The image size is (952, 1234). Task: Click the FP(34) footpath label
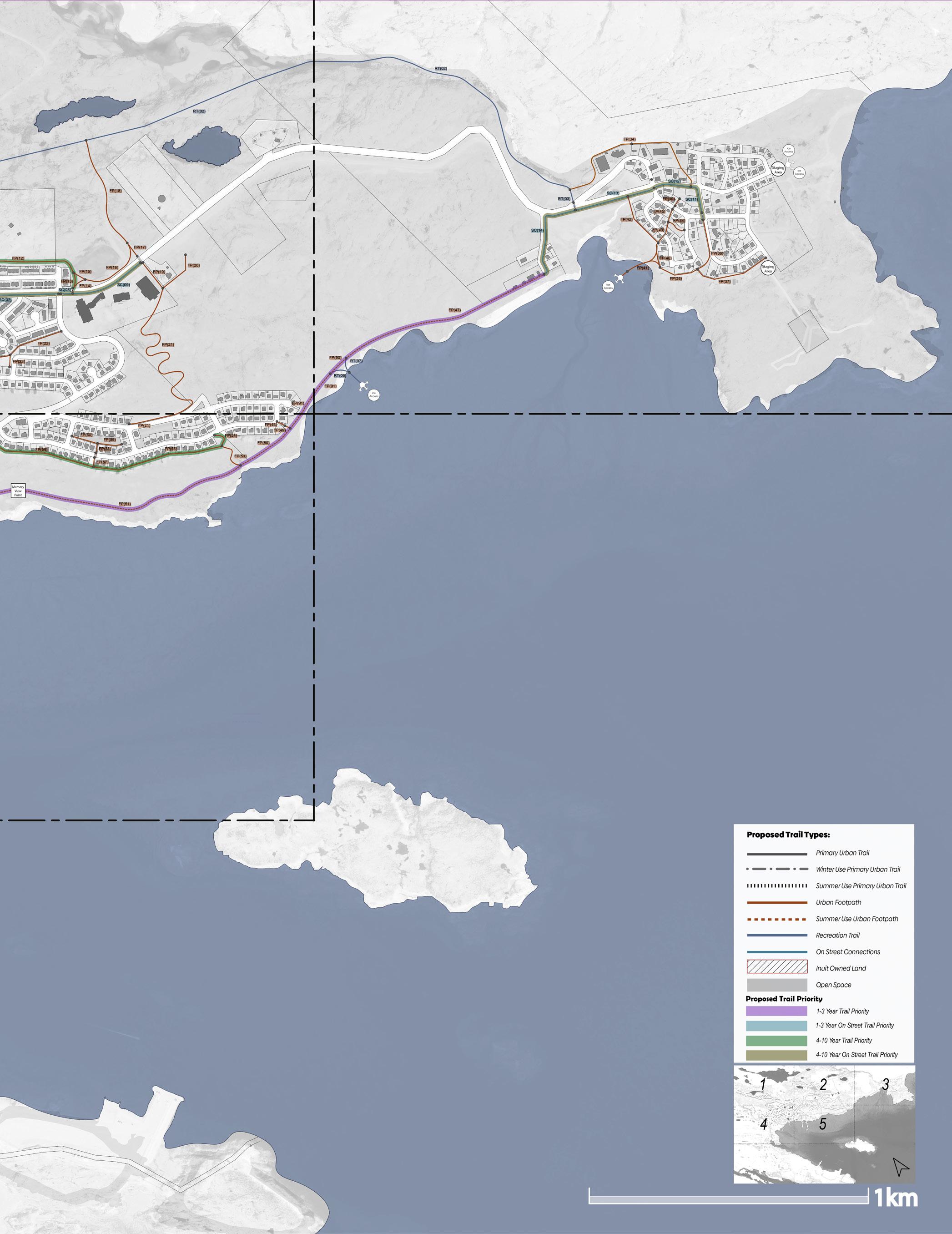[x=630, y=140]
